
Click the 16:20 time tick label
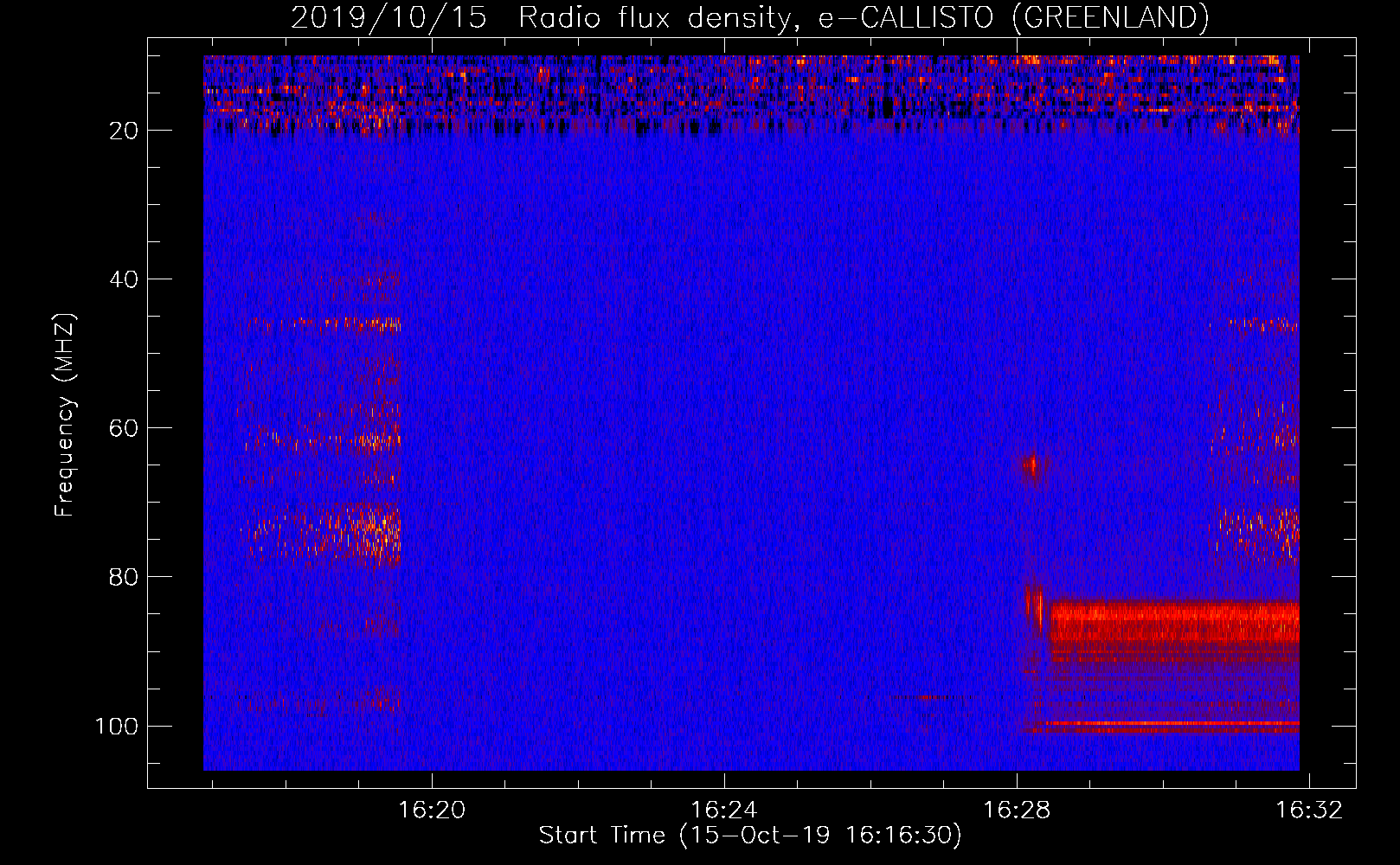(432, 811)
